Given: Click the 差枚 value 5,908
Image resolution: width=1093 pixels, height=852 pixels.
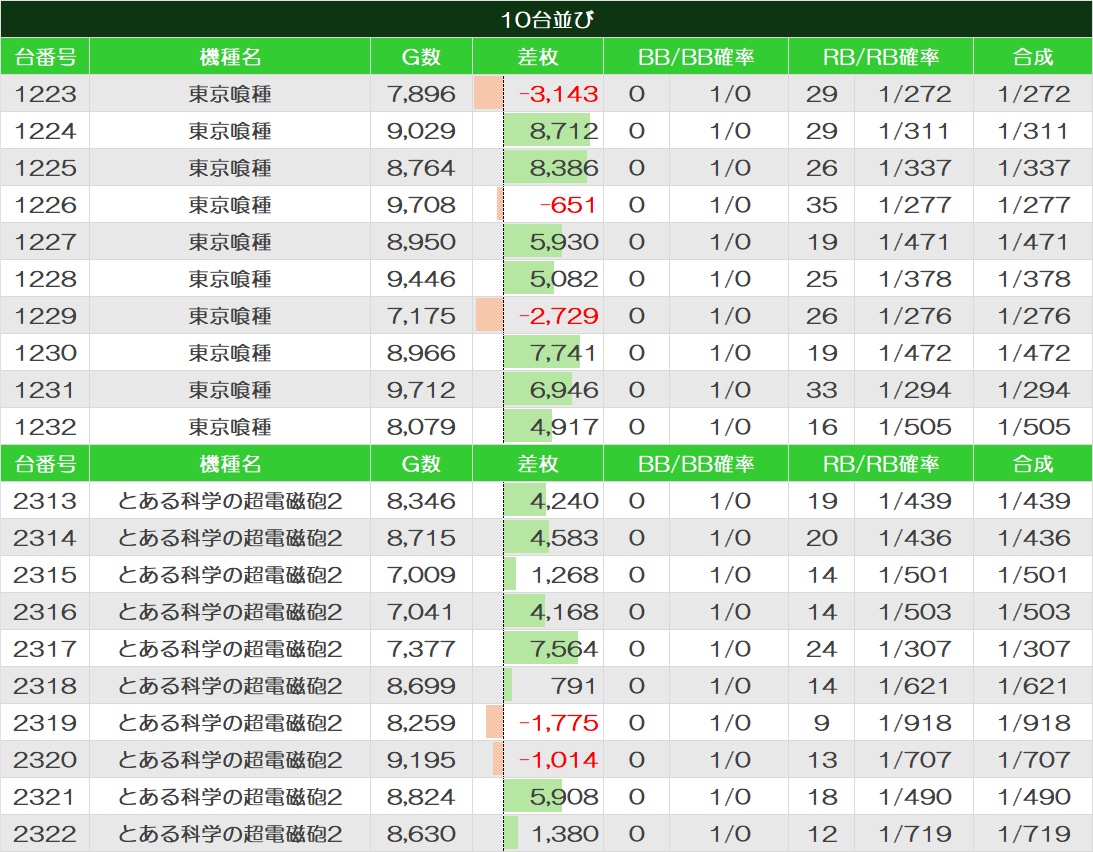Looking at the screenshot, I should 564,796.
